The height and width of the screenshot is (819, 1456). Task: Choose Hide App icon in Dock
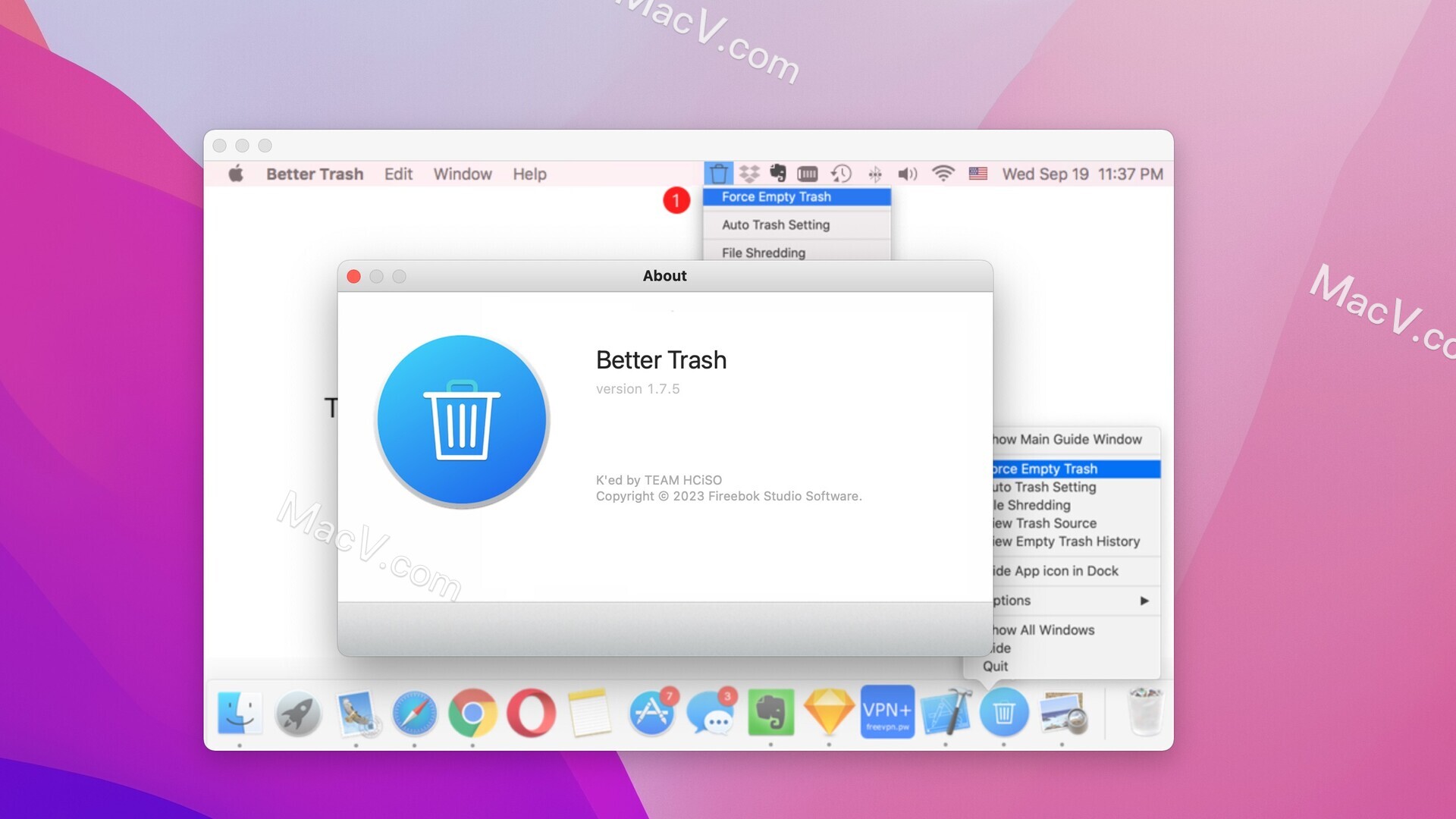pyautogui.click(x=1075, y=571)
